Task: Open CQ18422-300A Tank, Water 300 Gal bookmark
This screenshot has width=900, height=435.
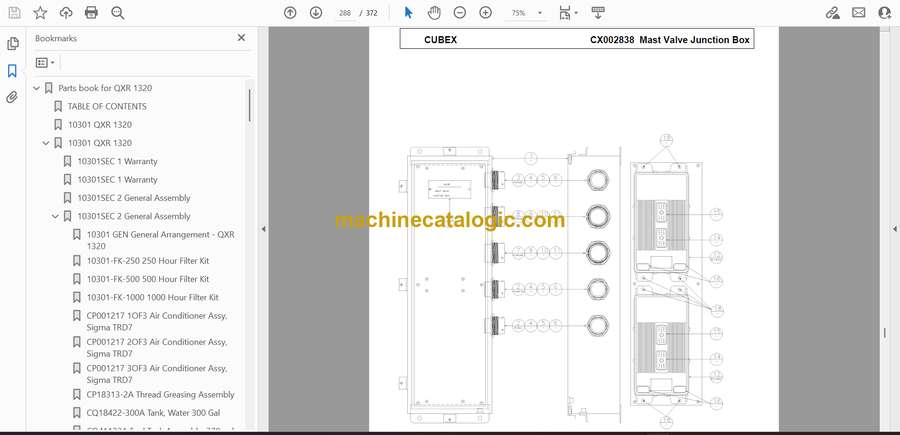Action: pos(154,413)
